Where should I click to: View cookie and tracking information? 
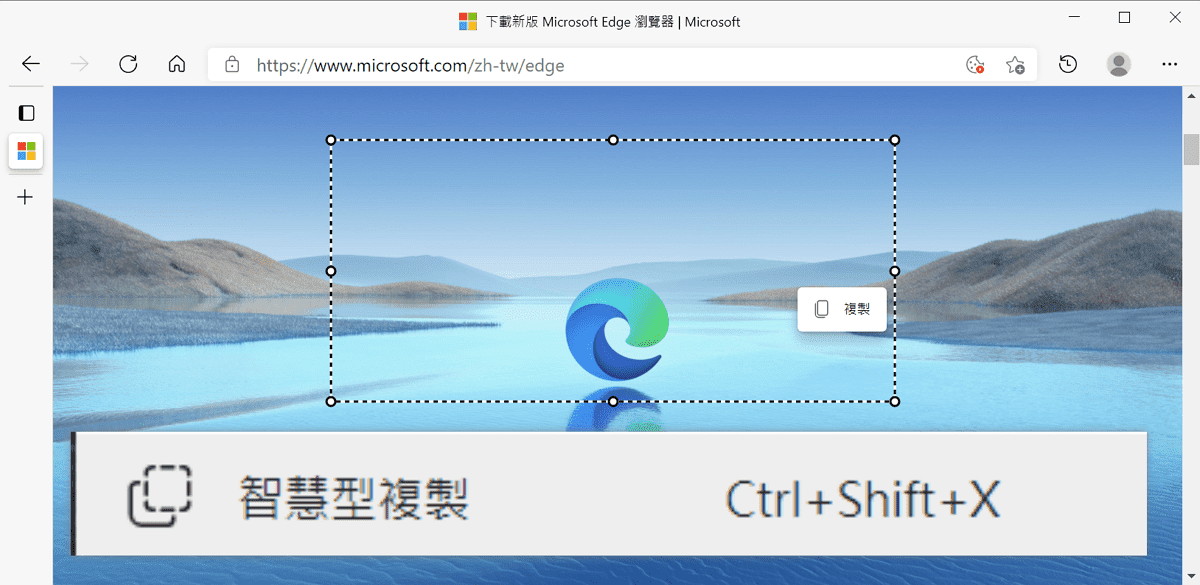(x=975, y=64)
